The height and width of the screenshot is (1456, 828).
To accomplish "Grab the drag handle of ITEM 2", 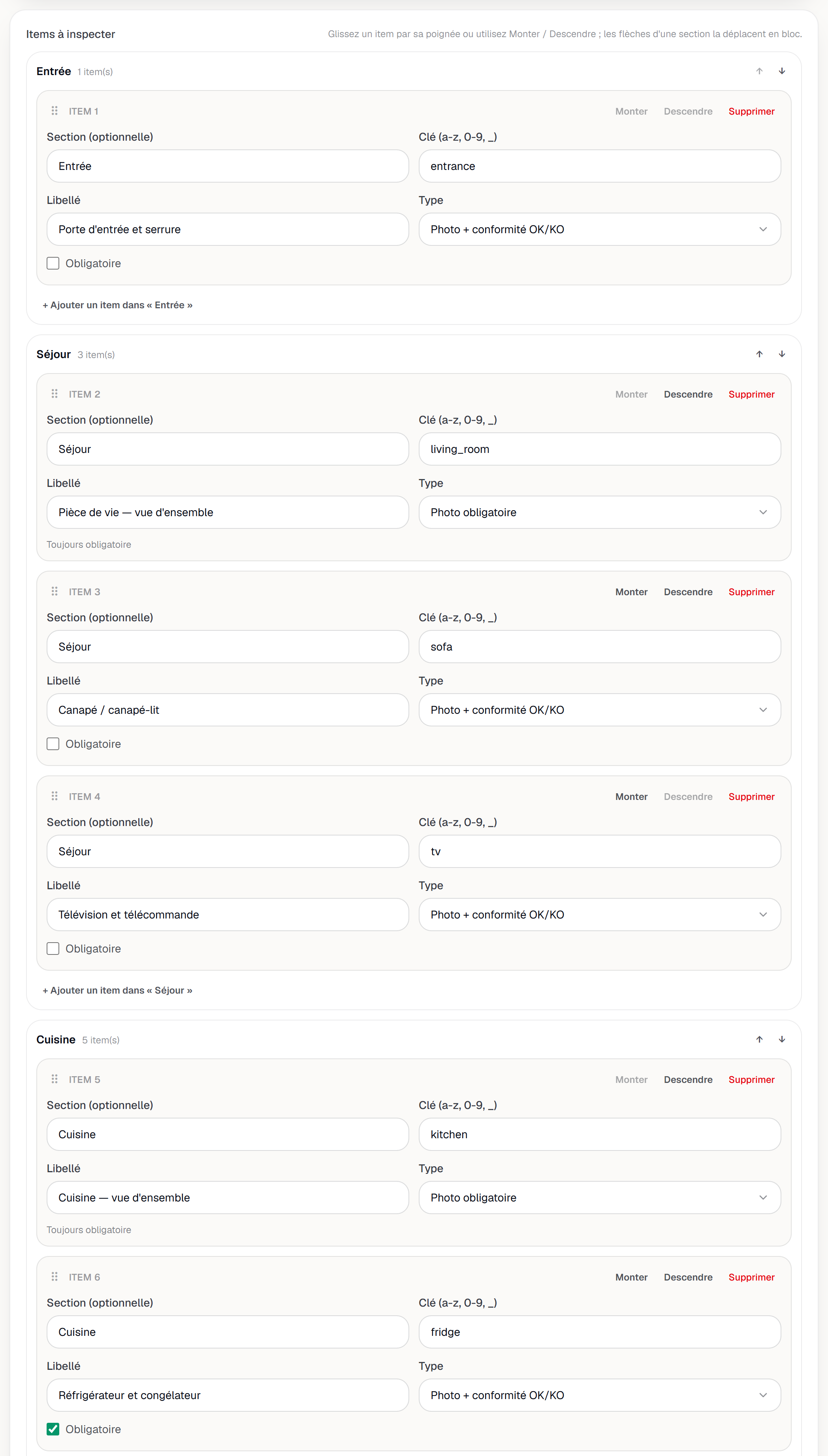I will point(55,393).
